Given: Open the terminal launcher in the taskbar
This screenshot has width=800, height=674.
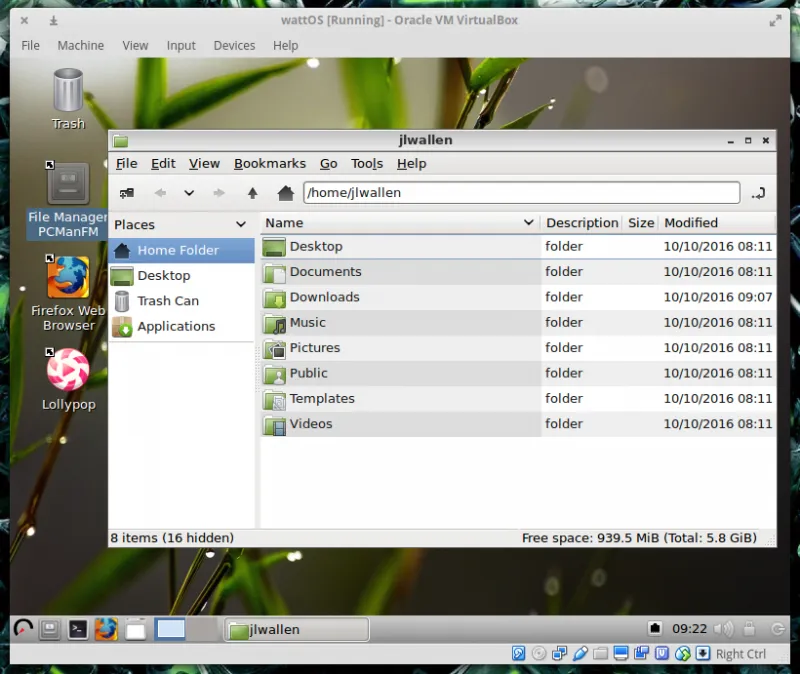Looking at the screenshot, I should (77, 629).
